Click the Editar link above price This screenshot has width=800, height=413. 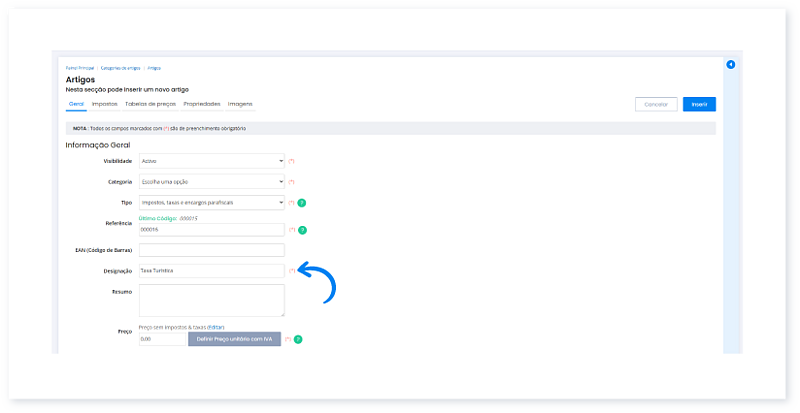click(216, 327)
